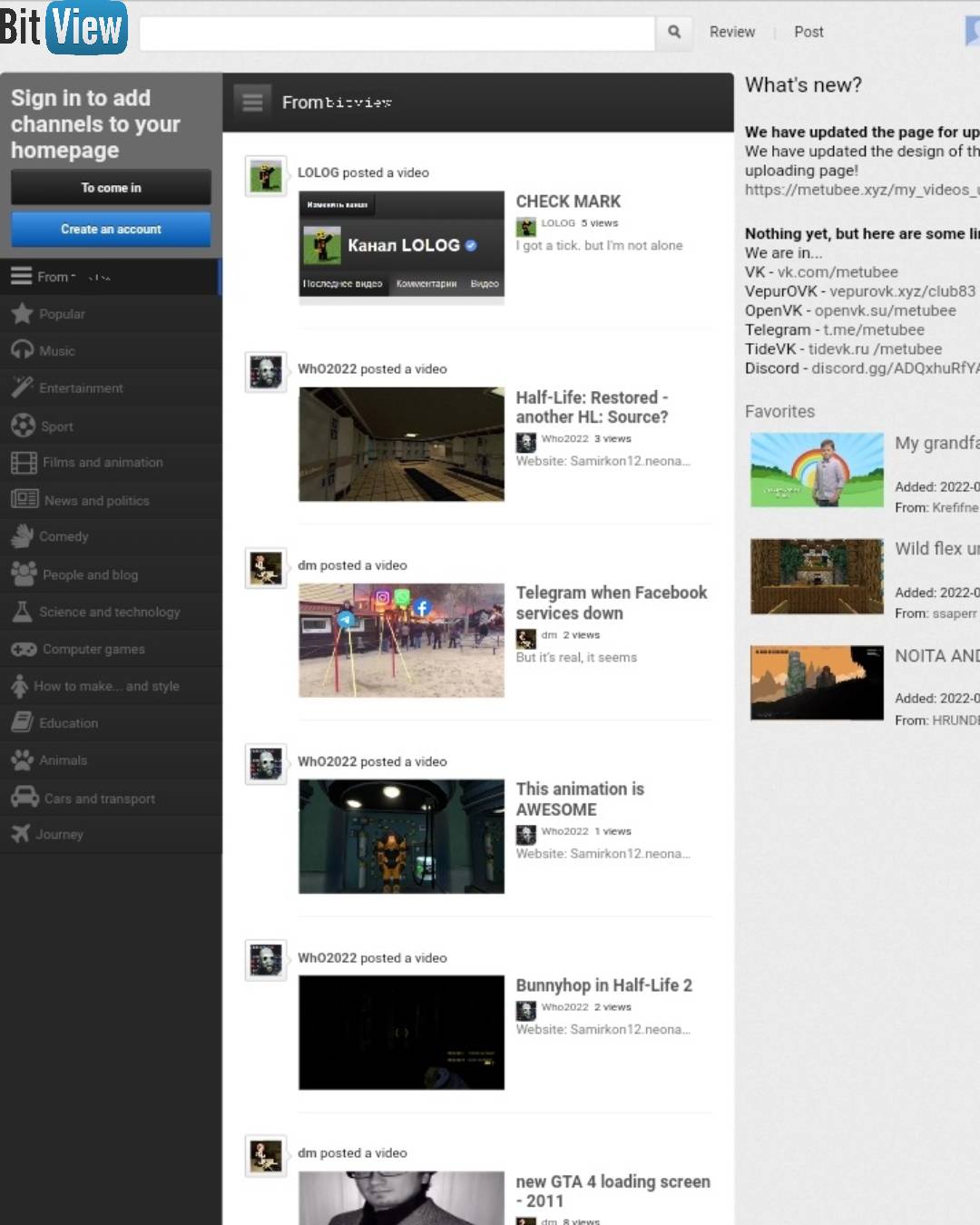The width and height of the screenshot is (980, 1225).
Task: Open the Films and animation category icon
Action: click(24, 463)
